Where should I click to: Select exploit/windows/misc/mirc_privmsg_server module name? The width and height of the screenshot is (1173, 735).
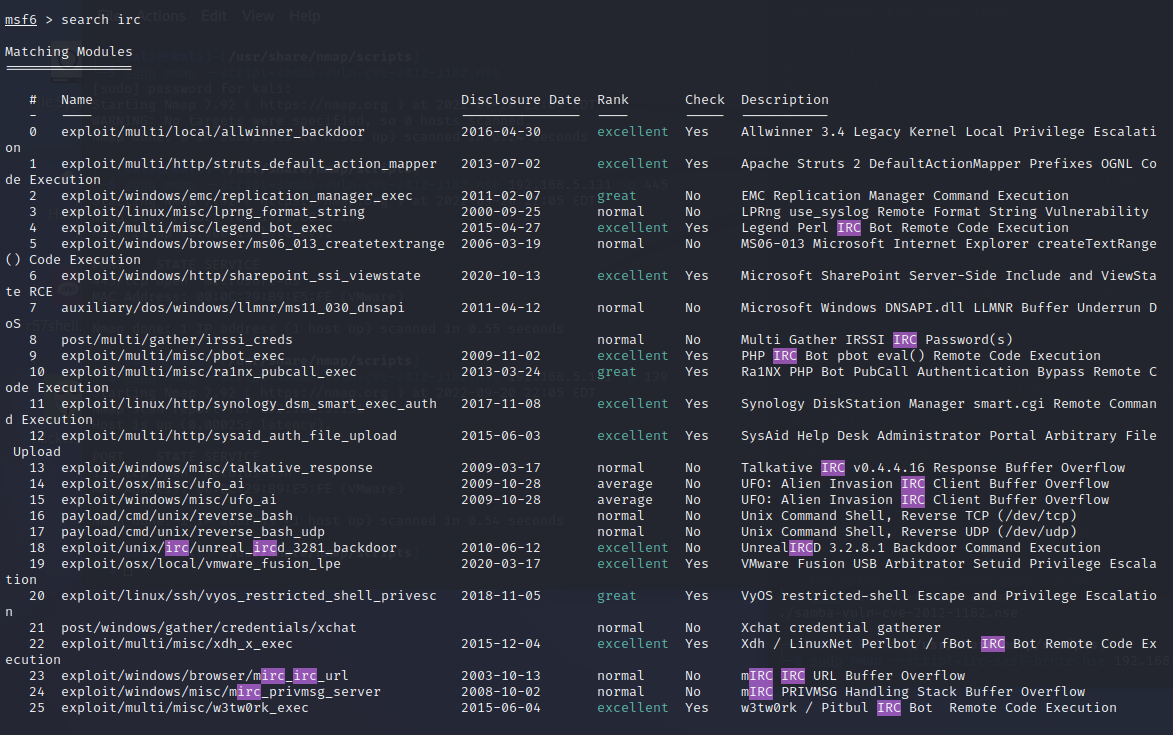point(221,692)
